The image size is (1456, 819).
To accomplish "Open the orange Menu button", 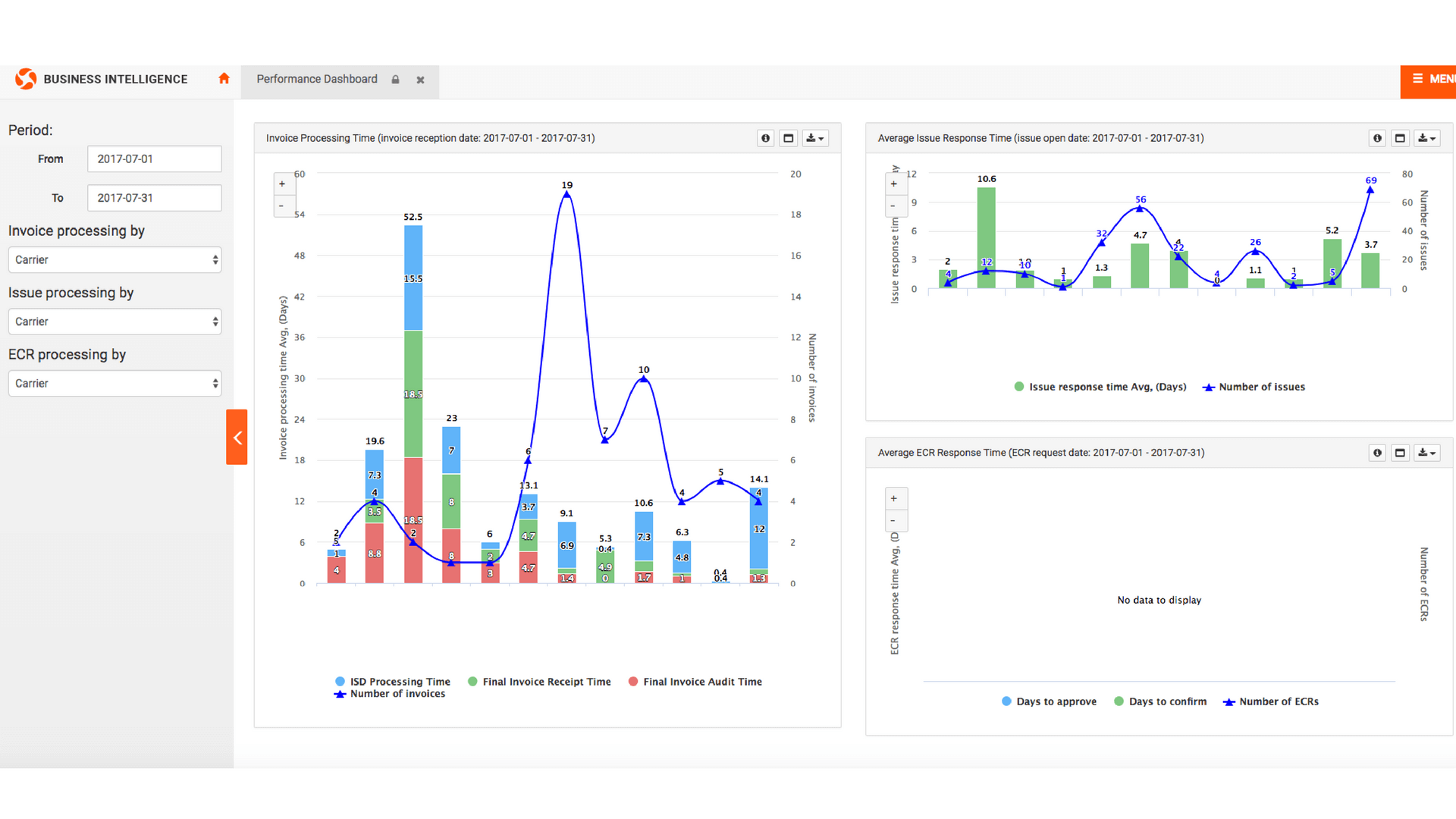I will (x=1429, y=79).
